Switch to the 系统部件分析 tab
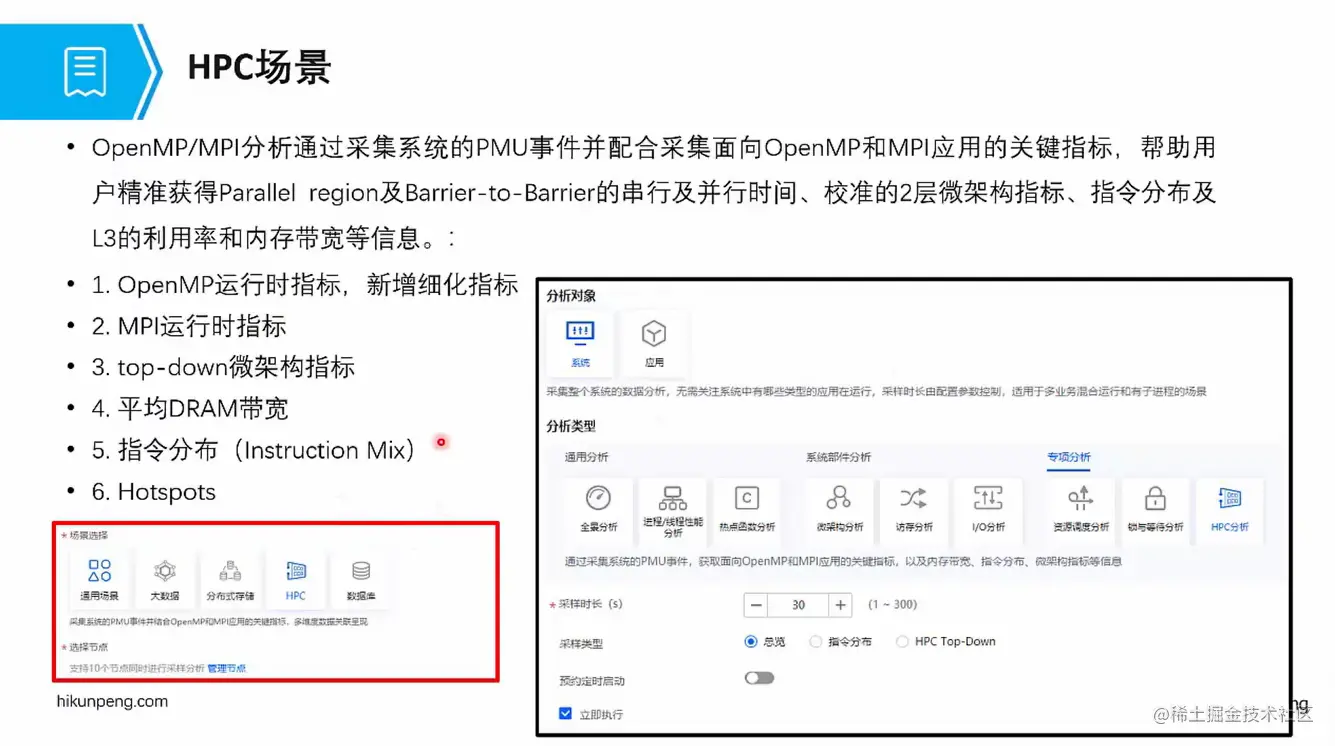1335x746 pixels. 838,457
